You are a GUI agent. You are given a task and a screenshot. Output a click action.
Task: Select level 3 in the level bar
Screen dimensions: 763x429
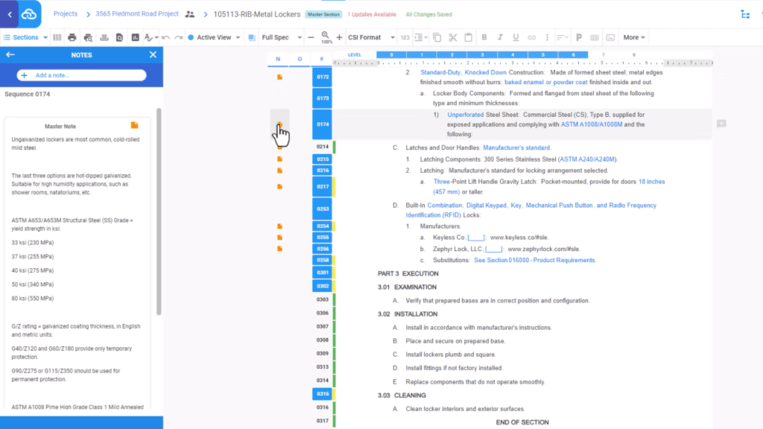tap(482, 55)
